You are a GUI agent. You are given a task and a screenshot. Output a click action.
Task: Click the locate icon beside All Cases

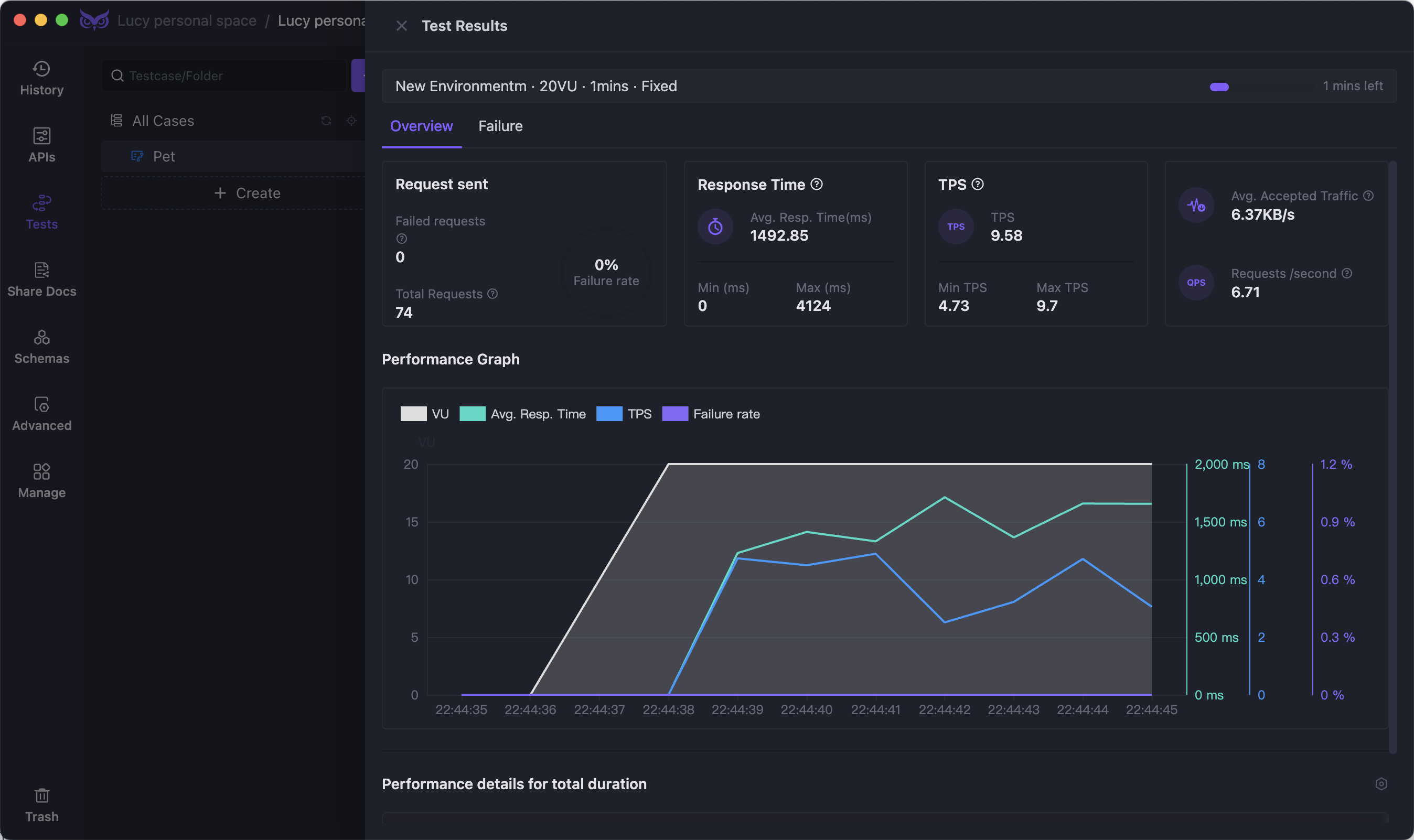pyautogui.click(x=351, y=121)
